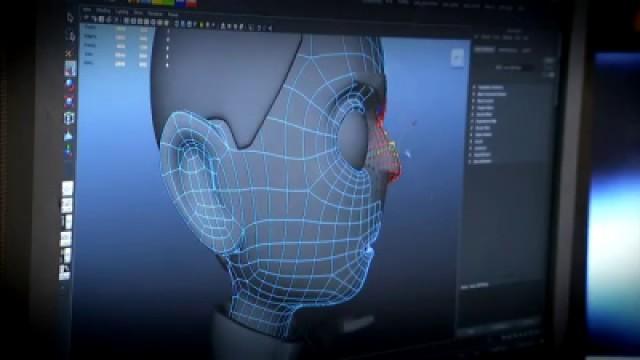Expand the last attribute section in the list
Viewport: 640px width, 360px height.
click(481, 162)
